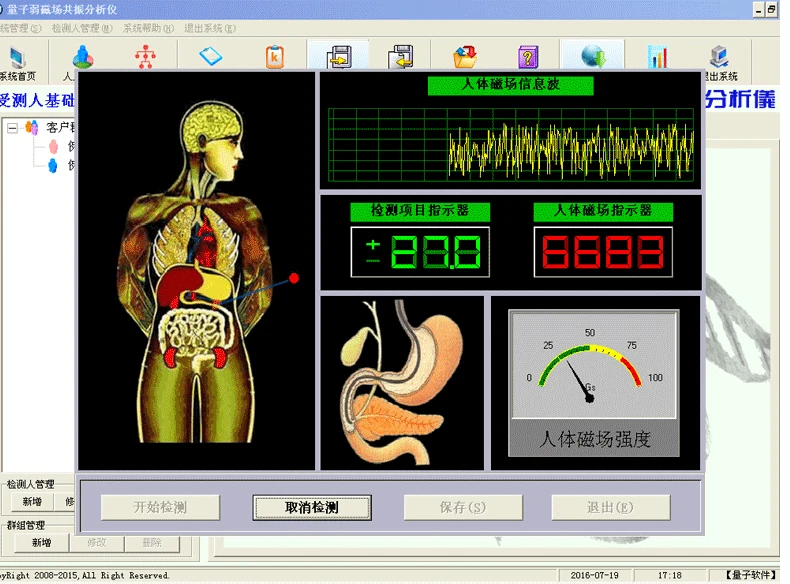This screenshot has width=790, height=584.
Task: Open the purple help book icon
Action: coord(528,57)
